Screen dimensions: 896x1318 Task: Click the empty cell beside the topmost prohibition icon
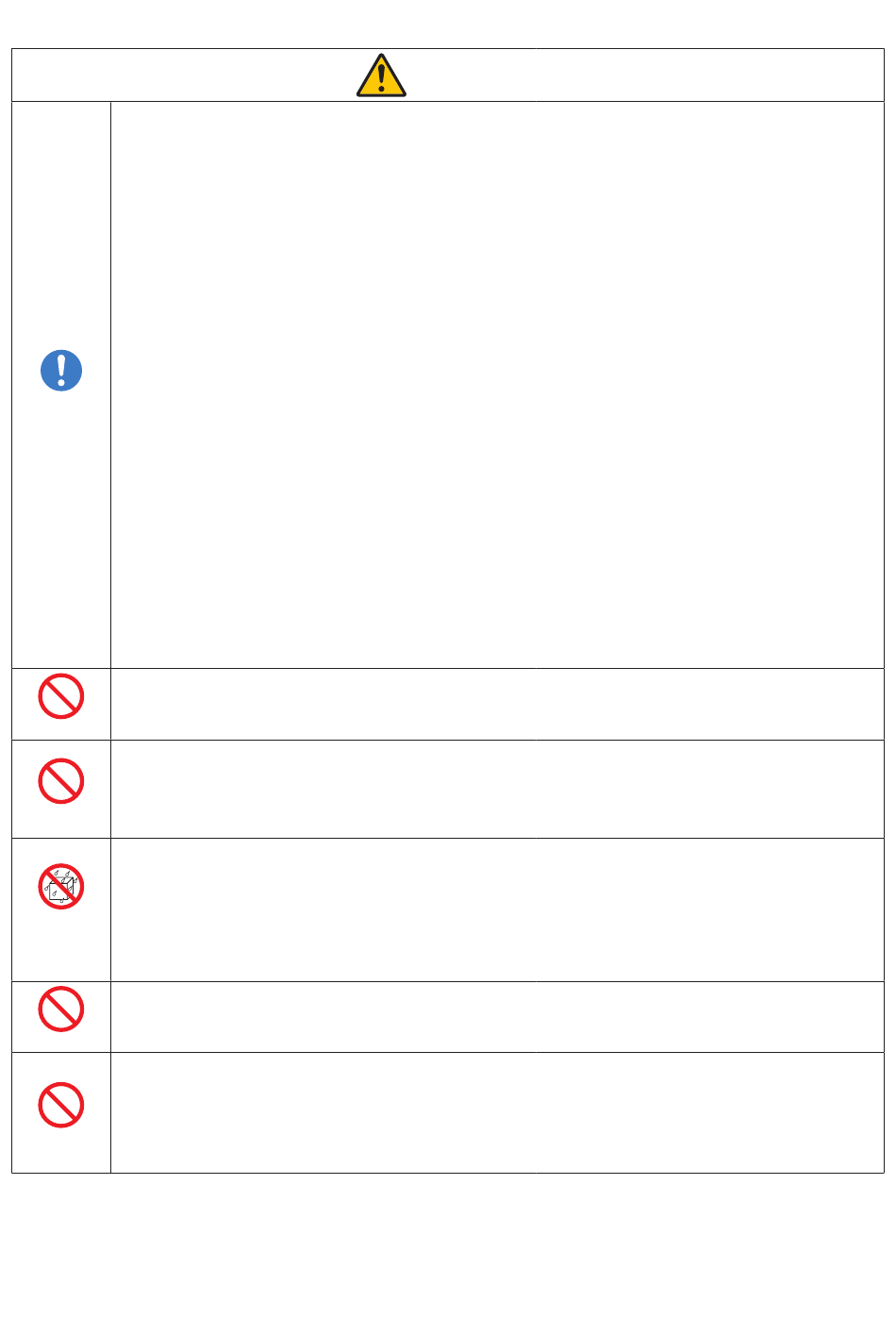coord(497,704)
